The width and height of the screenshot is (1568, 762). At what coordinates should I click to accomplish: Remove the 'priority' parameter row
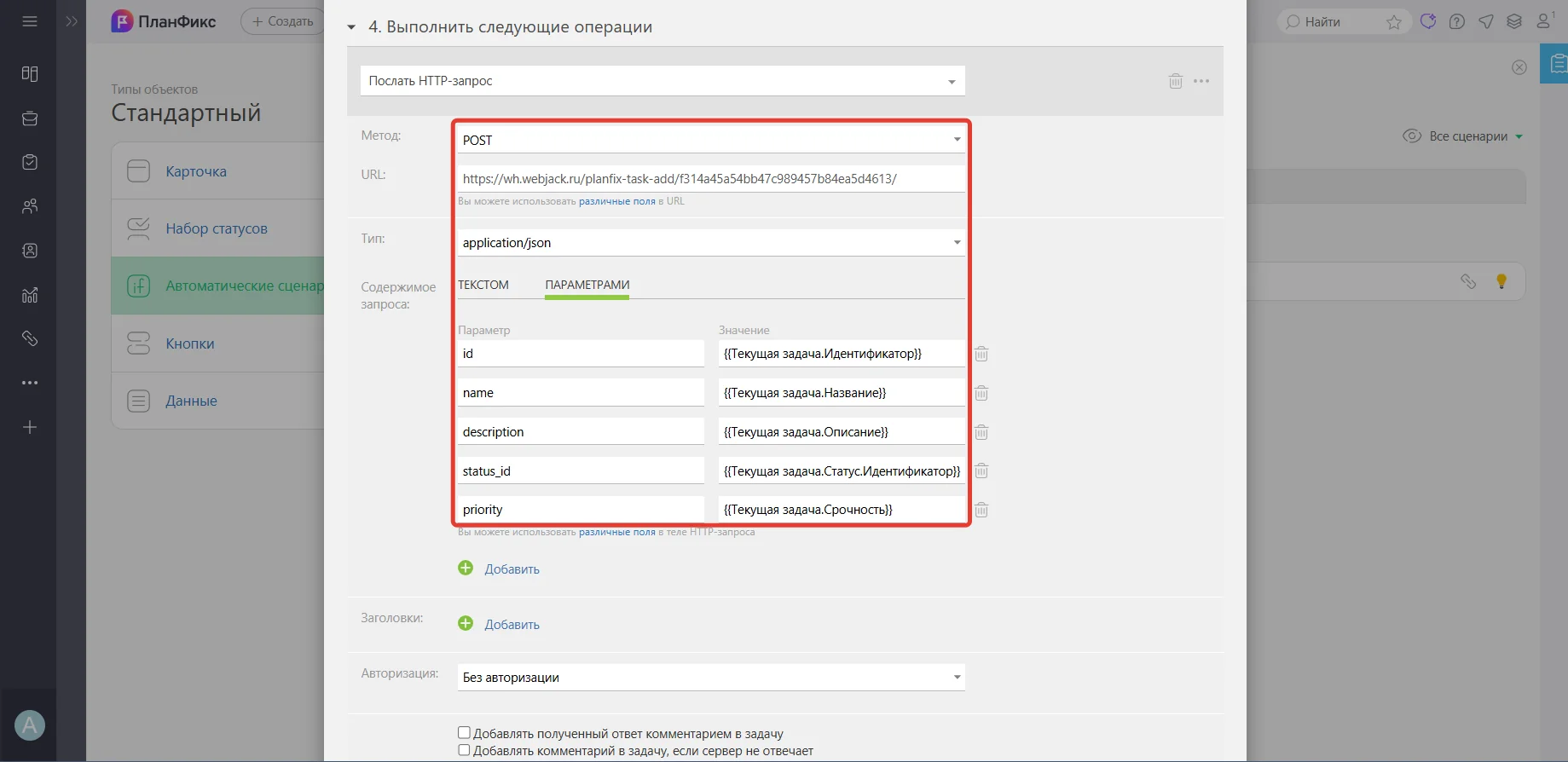pos(981,510)
